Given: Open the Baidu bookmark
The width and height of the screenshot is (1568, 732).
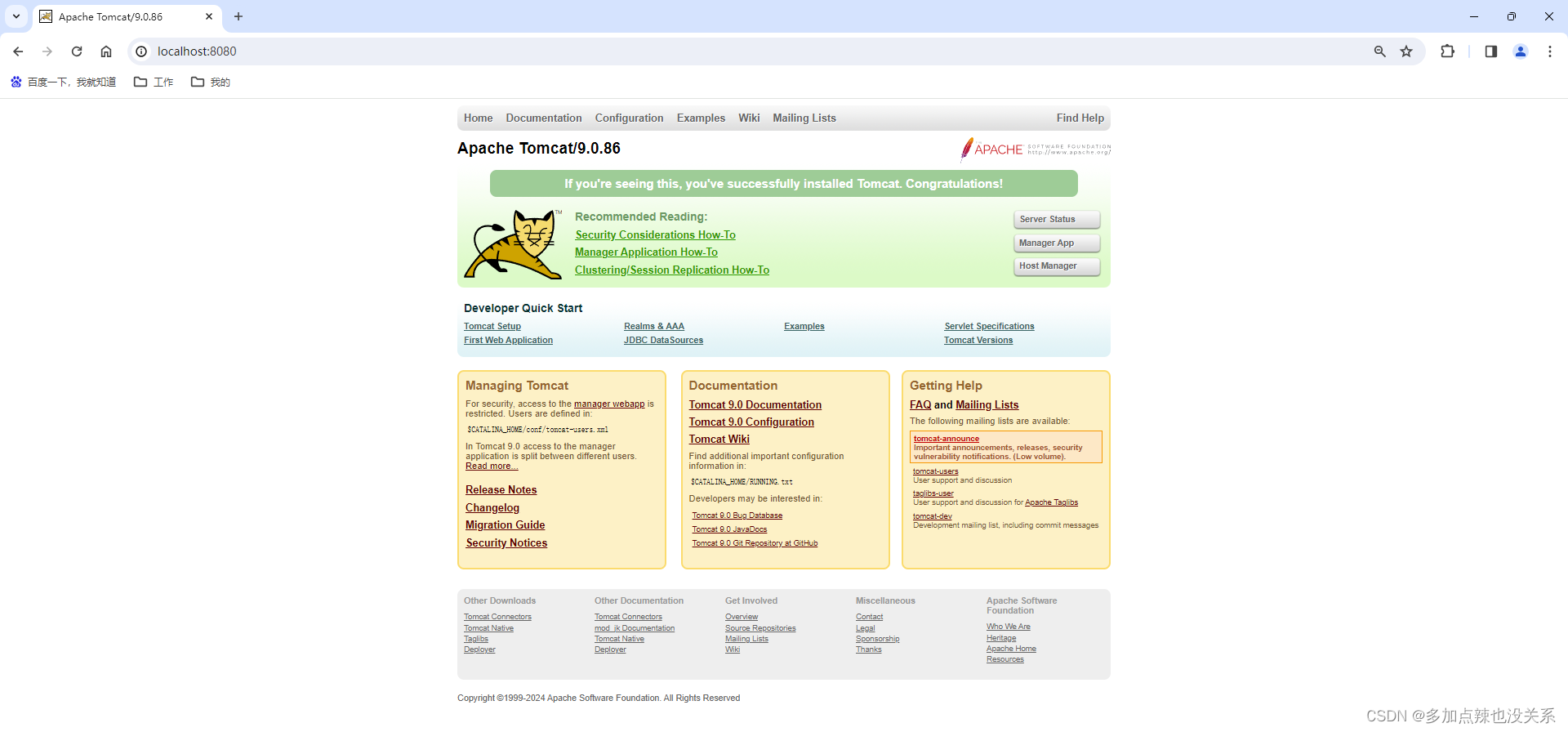Looking at the screenshot, I should click(x=63, y=82).
